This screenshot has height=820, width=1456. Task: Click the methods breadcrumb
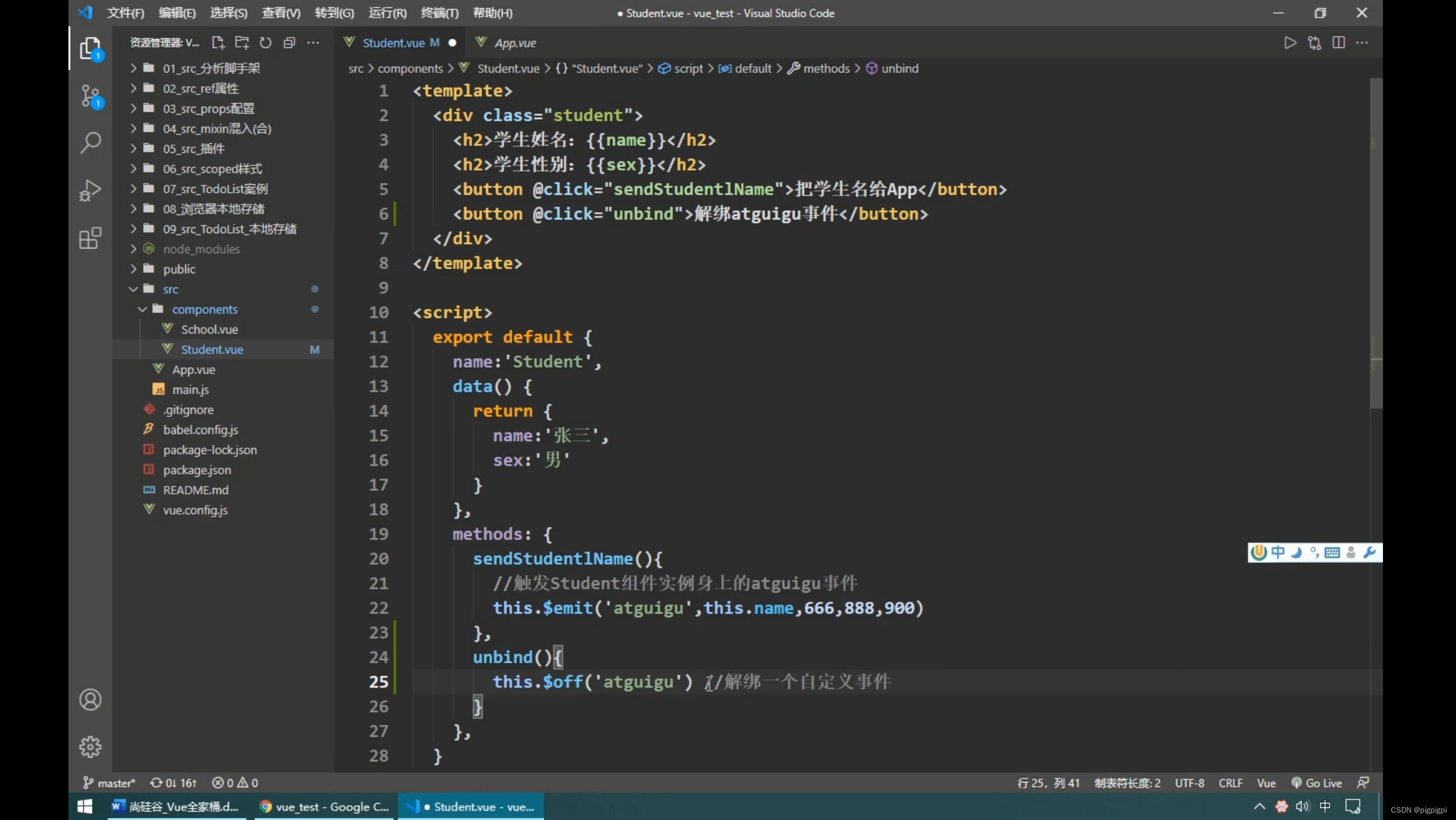pyautogui.click(x=819, y=68)
